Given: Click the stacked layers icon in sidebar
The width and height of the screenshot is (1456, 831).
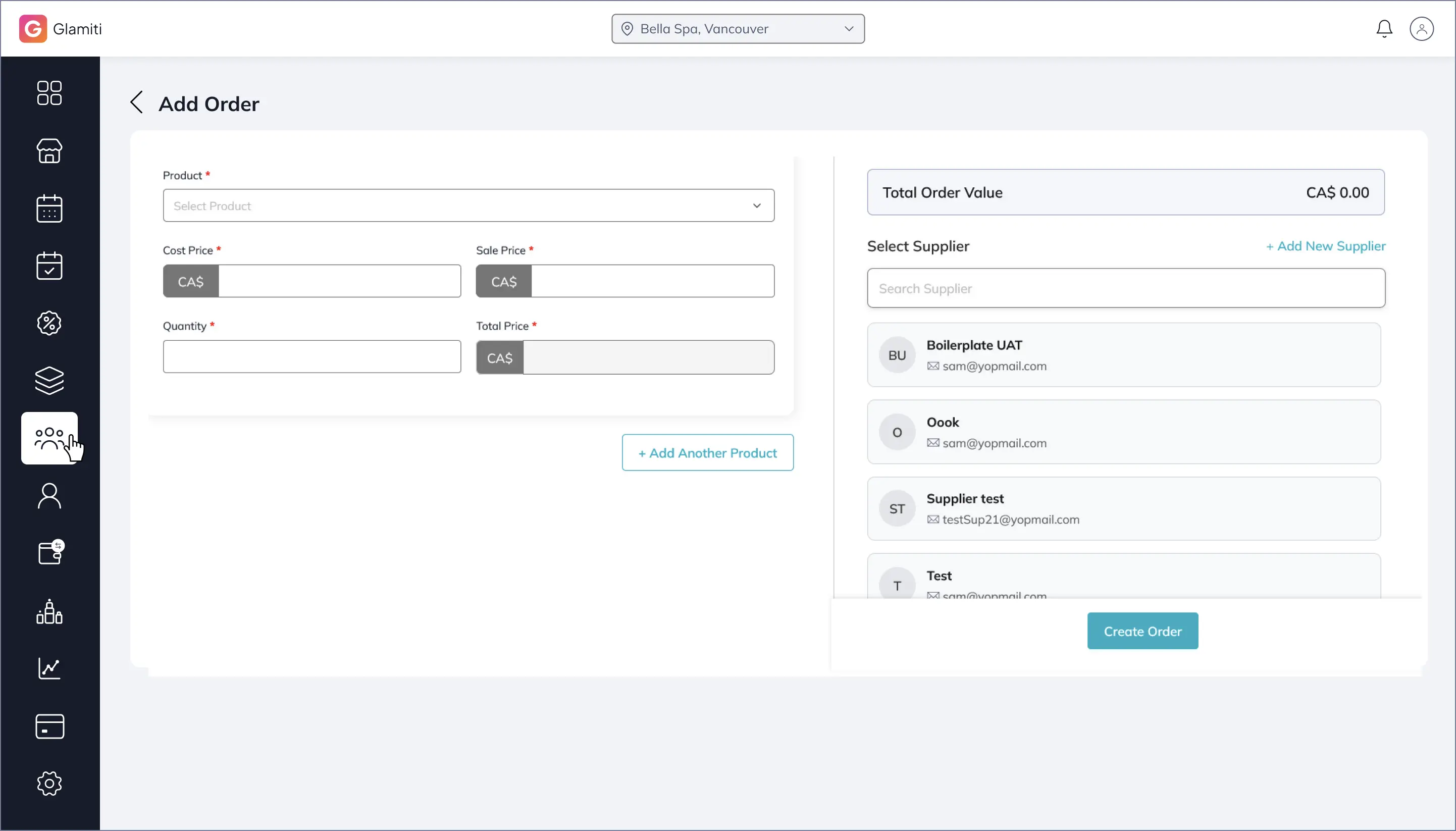Looking at the screenshot, I should tap(49, 381).
